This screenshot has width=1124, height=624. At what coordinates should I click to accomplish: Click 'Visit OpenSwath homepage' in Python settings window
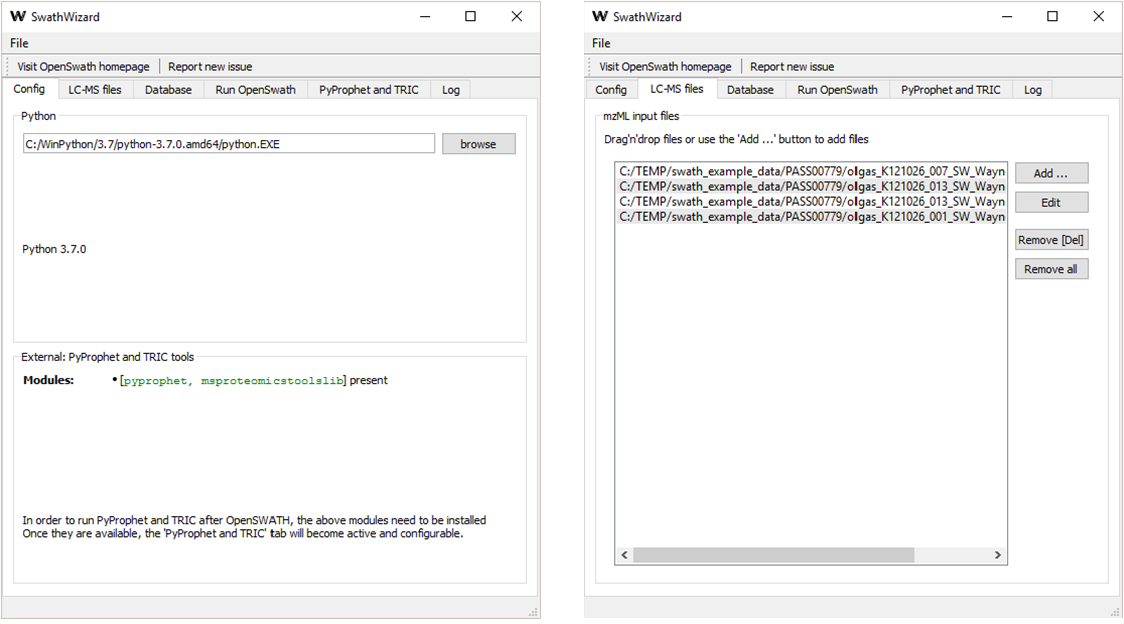coord(83,67)
